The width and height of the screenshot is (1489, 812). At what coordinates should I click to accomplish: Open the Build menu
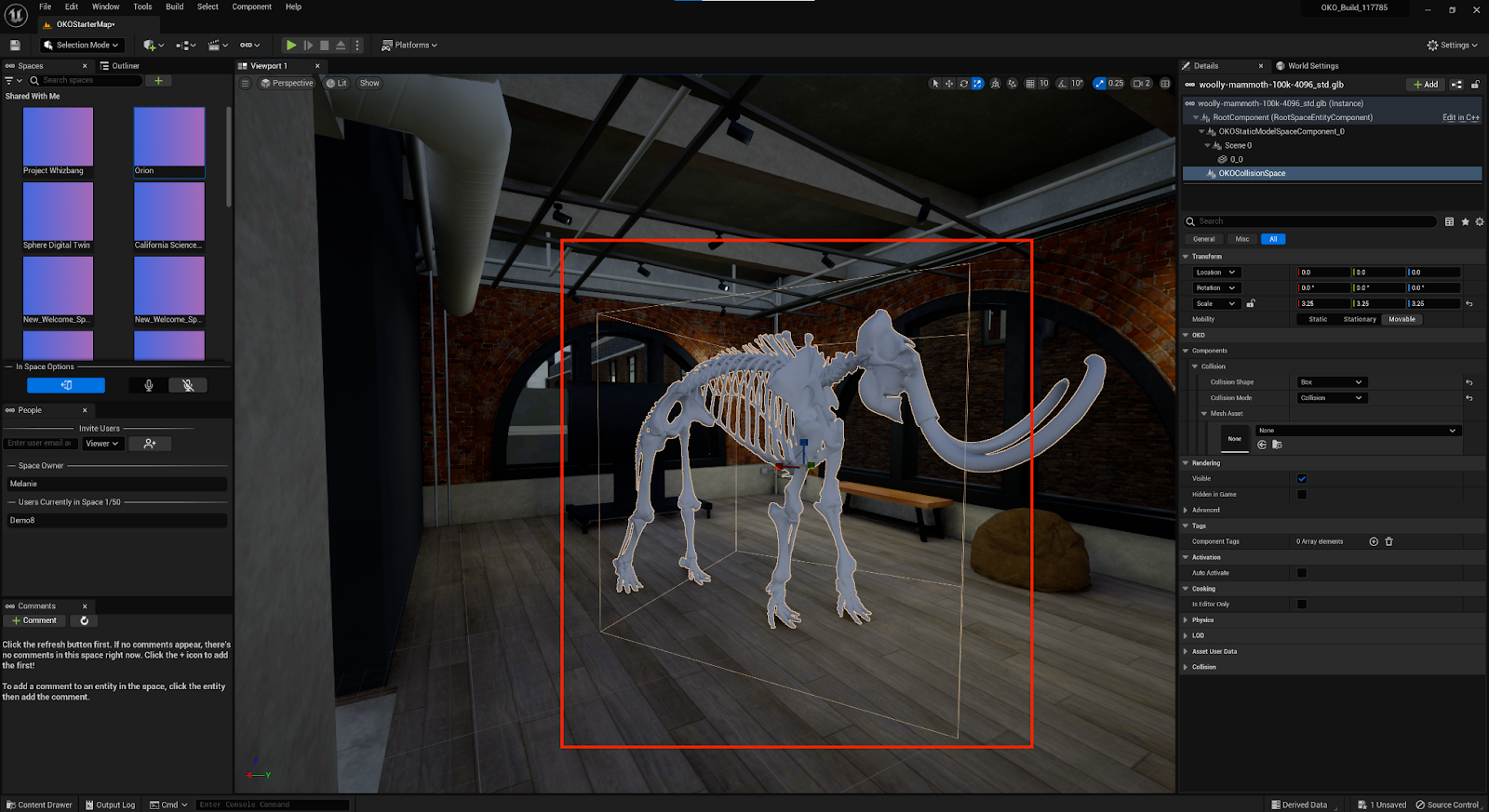(174, 7)
